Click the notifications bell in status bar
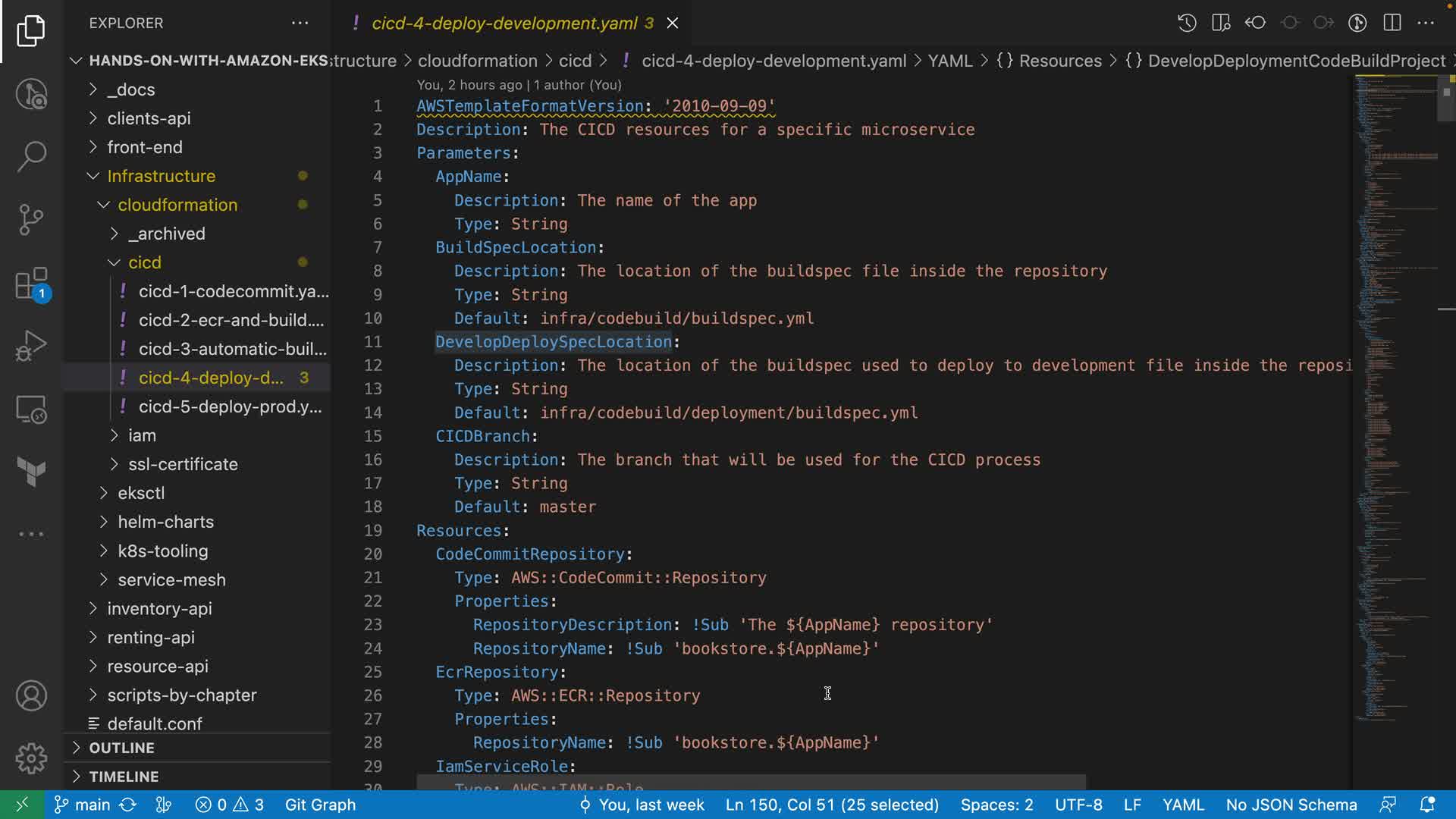The width and height of the screenshot is (1456, 819). tap(1427, 805)
